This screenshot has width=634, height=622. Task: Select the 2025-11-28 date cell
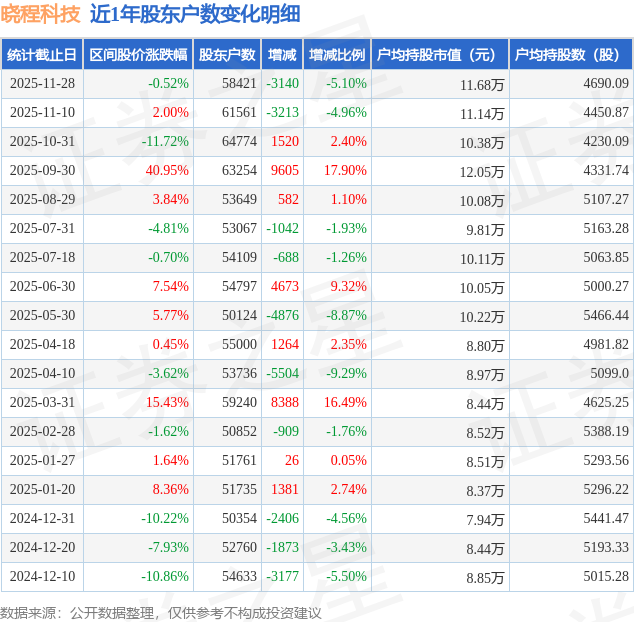(x=42, y=83)
